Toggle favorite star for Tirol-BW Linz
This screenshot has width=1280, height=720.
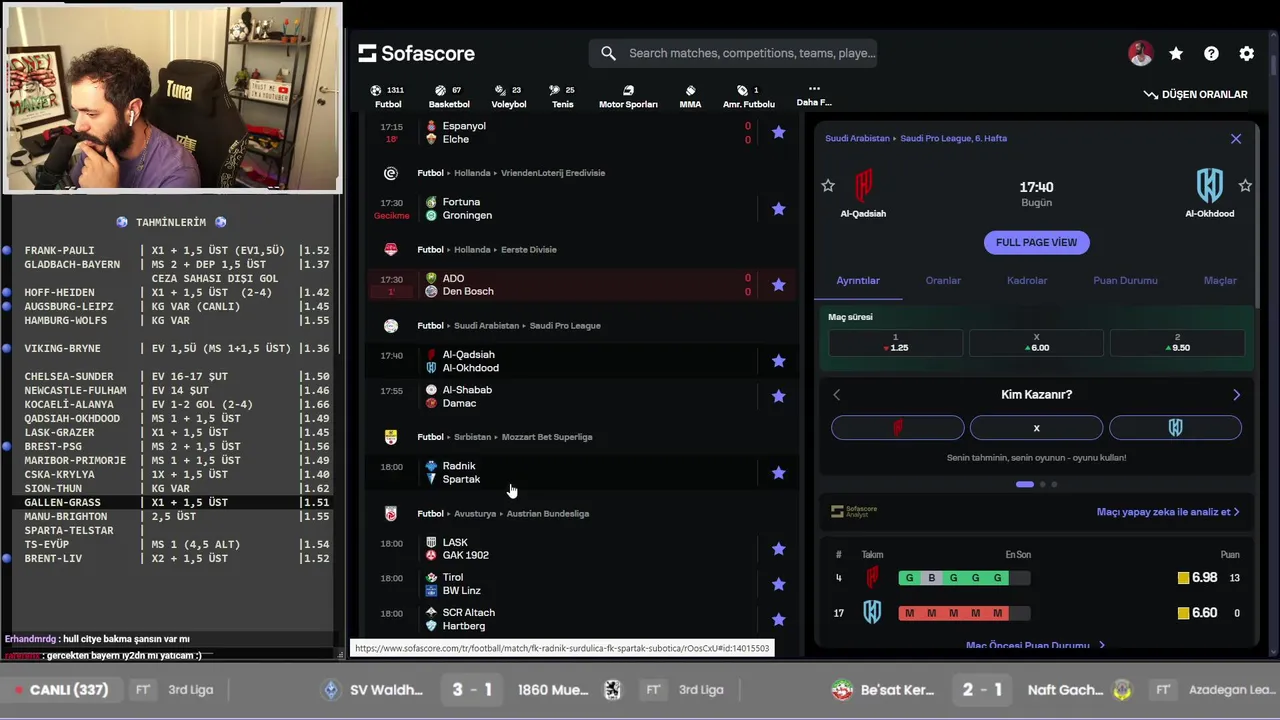point(778,584)
